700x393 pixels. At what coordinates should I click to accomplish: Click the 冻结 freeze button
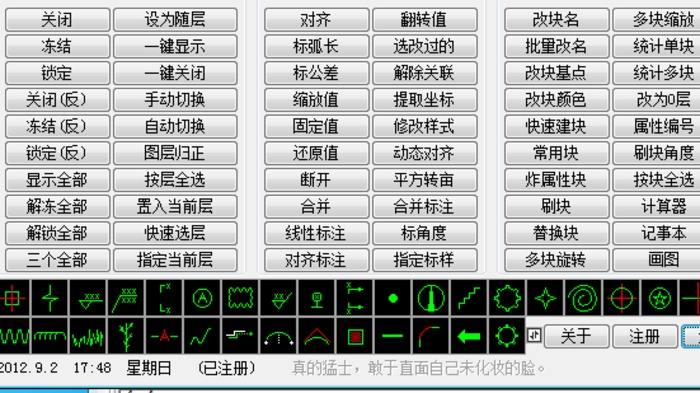pyautogui.click(x=57, y=46)
